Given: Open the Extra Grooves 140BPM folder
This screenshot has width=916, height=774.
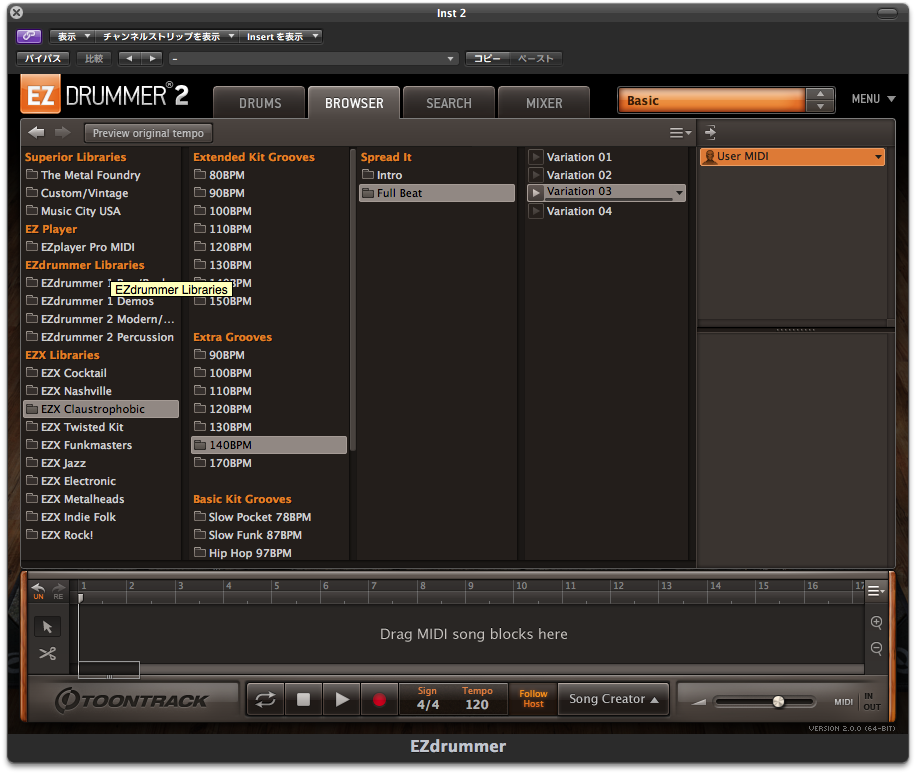Looking at the screenshot, I should pos(269,445).
